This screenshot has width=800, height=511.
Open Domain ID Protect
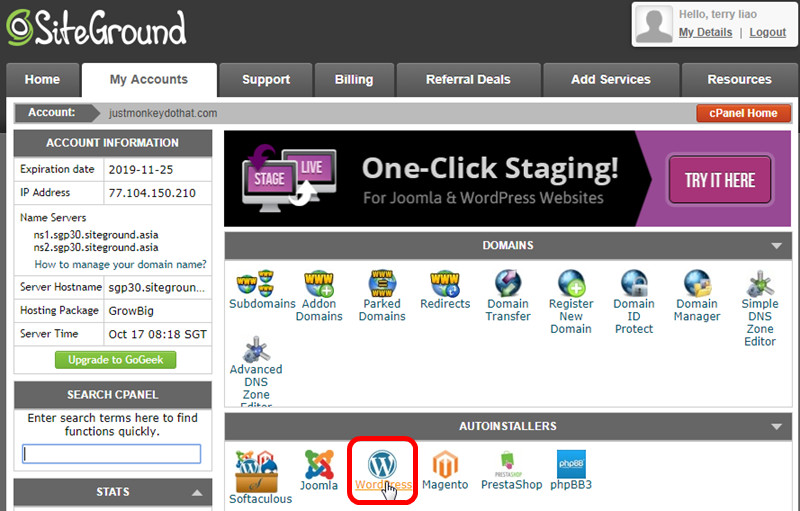click(634, 302)
